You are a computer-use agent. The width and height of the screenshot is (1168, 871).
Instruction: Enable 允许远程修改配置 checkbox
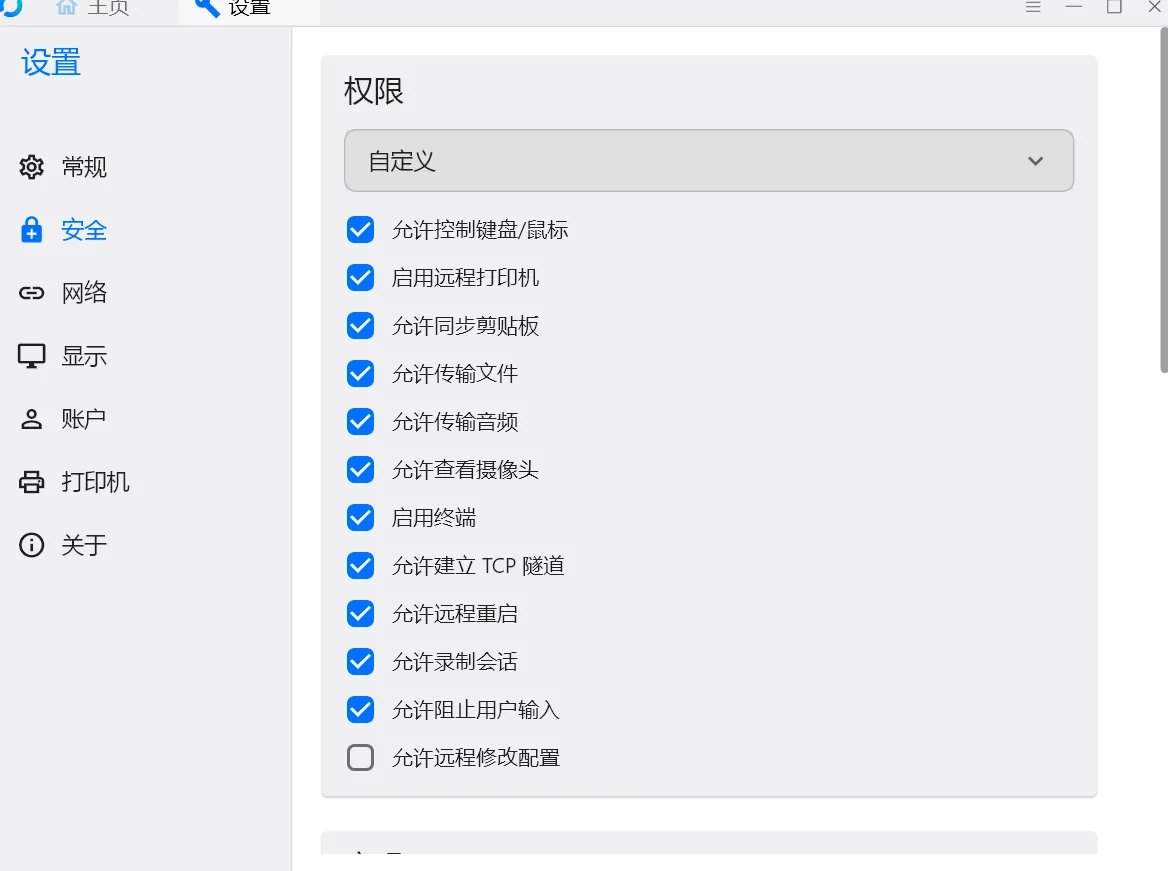coord(361,758)
